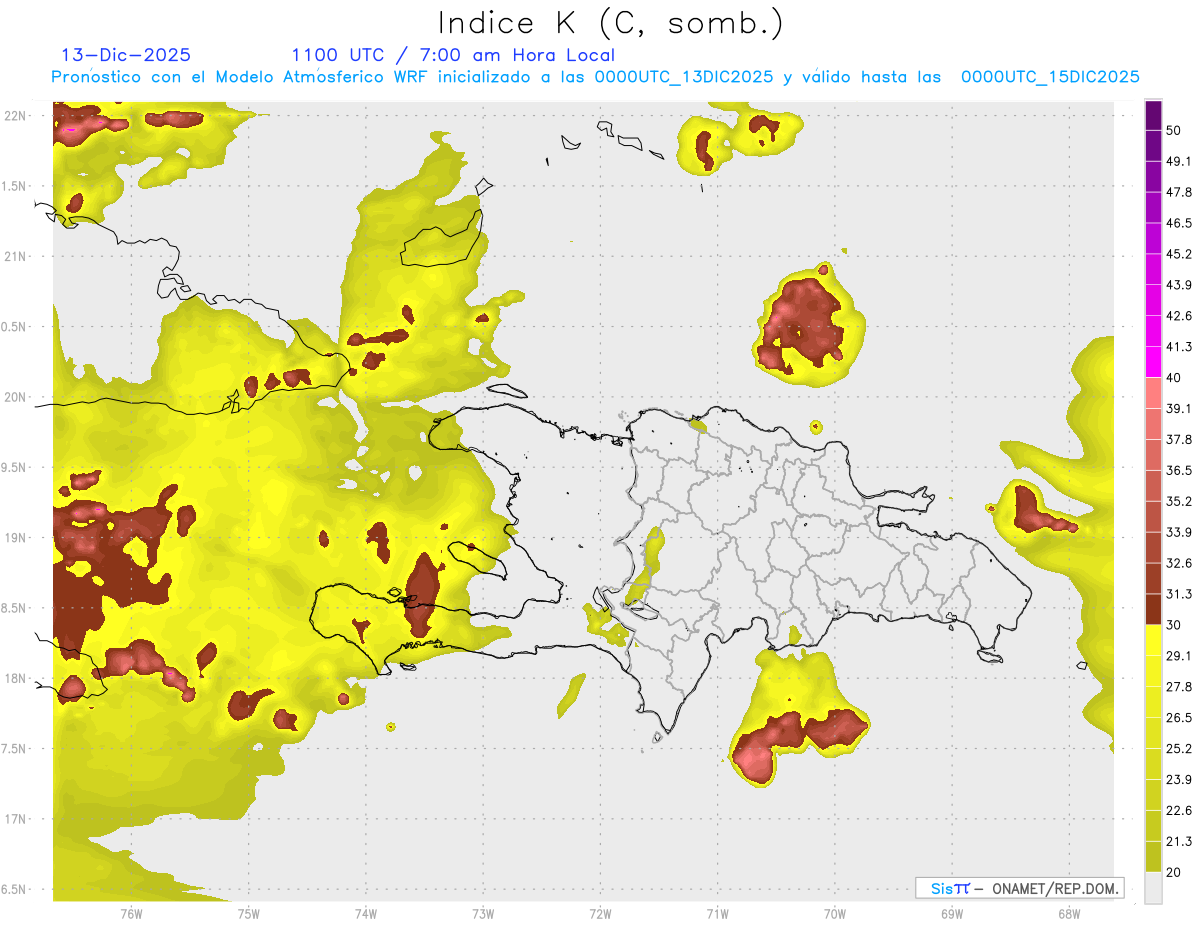
Task: Click the longitude label "73W"
Action: coord(483,913)
